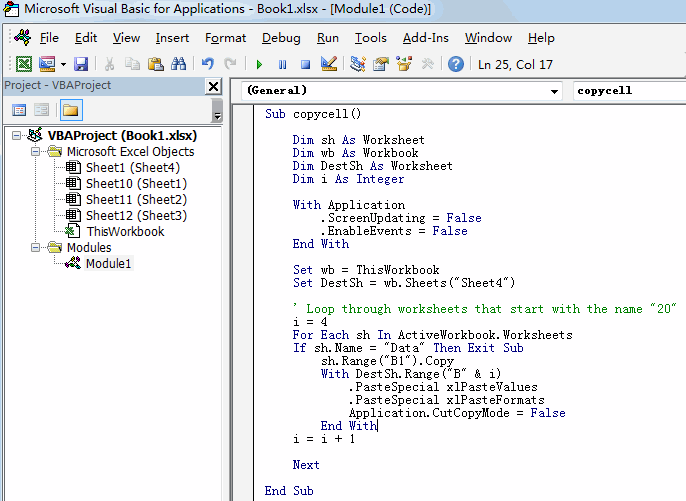The width and height of the screenshot is (686, 501).
Task: Select Module1 in project tree
Action: (108, 263)
